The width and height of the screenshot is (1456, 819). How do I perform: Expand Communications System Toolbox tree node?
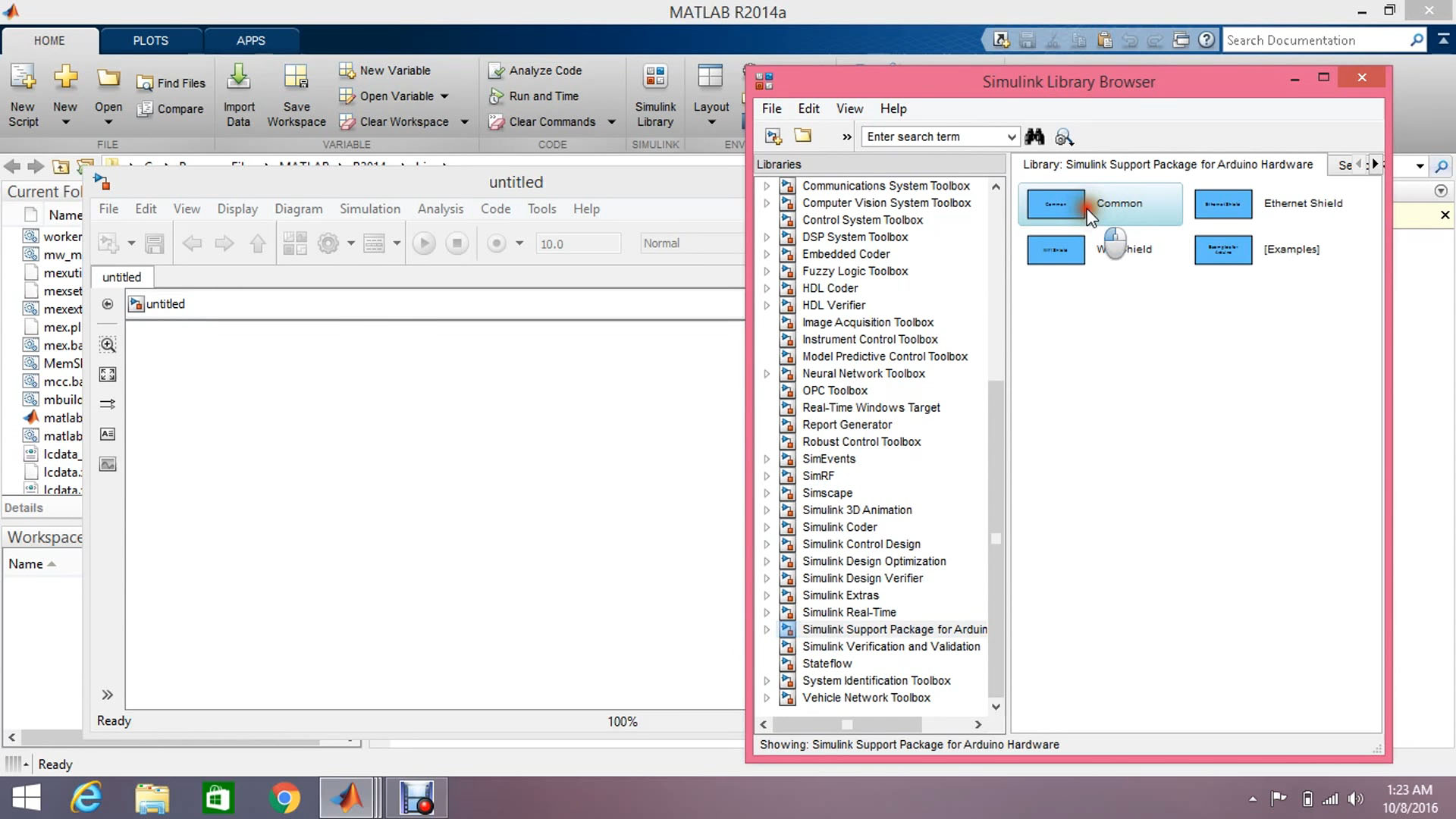pyautogui.click(x=767, y=186)
